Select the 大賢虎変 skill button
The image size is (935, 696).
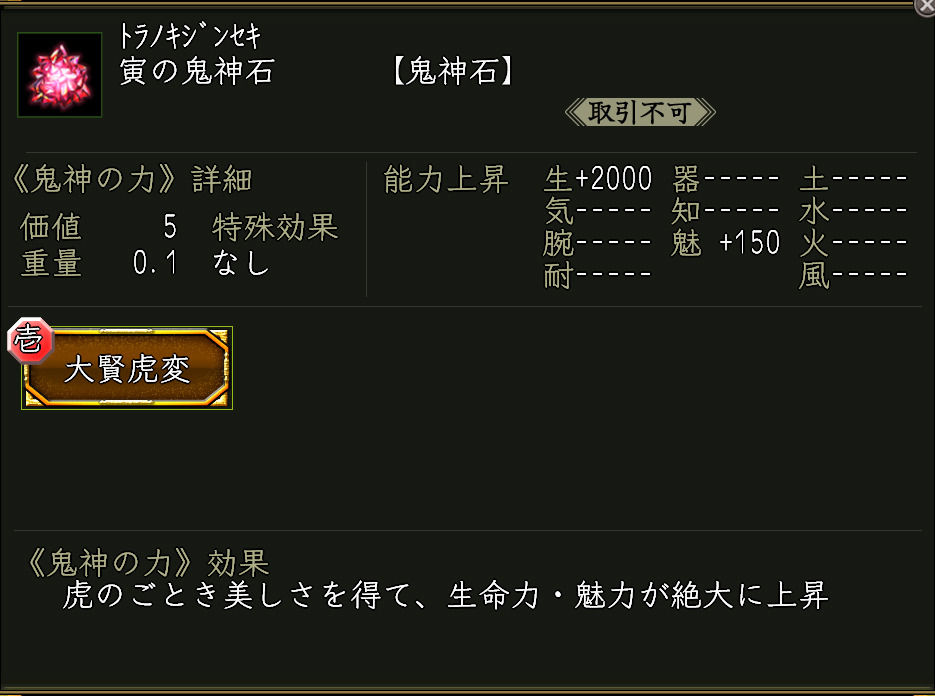[127, 369]
